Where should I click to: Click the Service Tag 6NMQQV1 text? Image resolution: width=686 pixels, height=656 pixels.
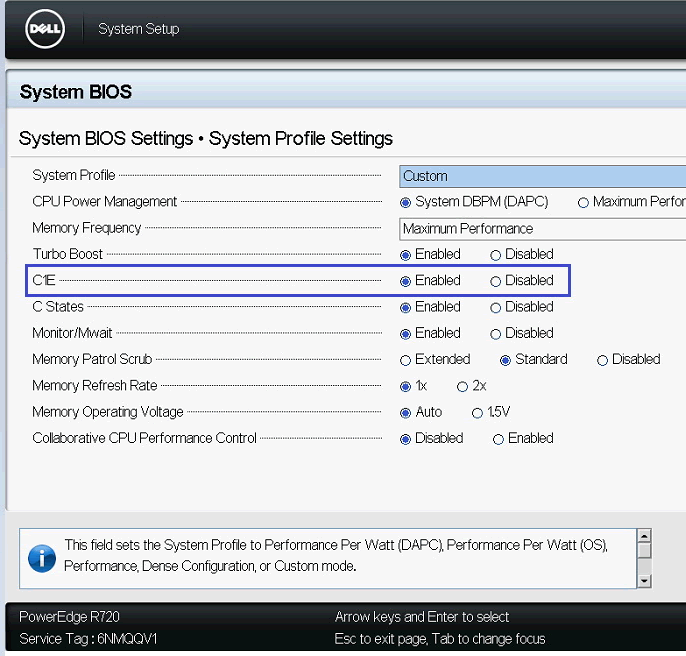click(88, 639)
